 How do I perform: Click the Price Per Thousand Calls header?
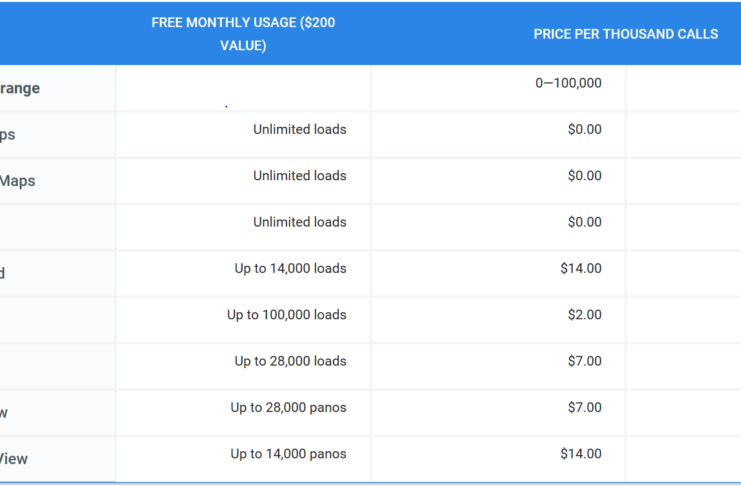click(626, 34)
